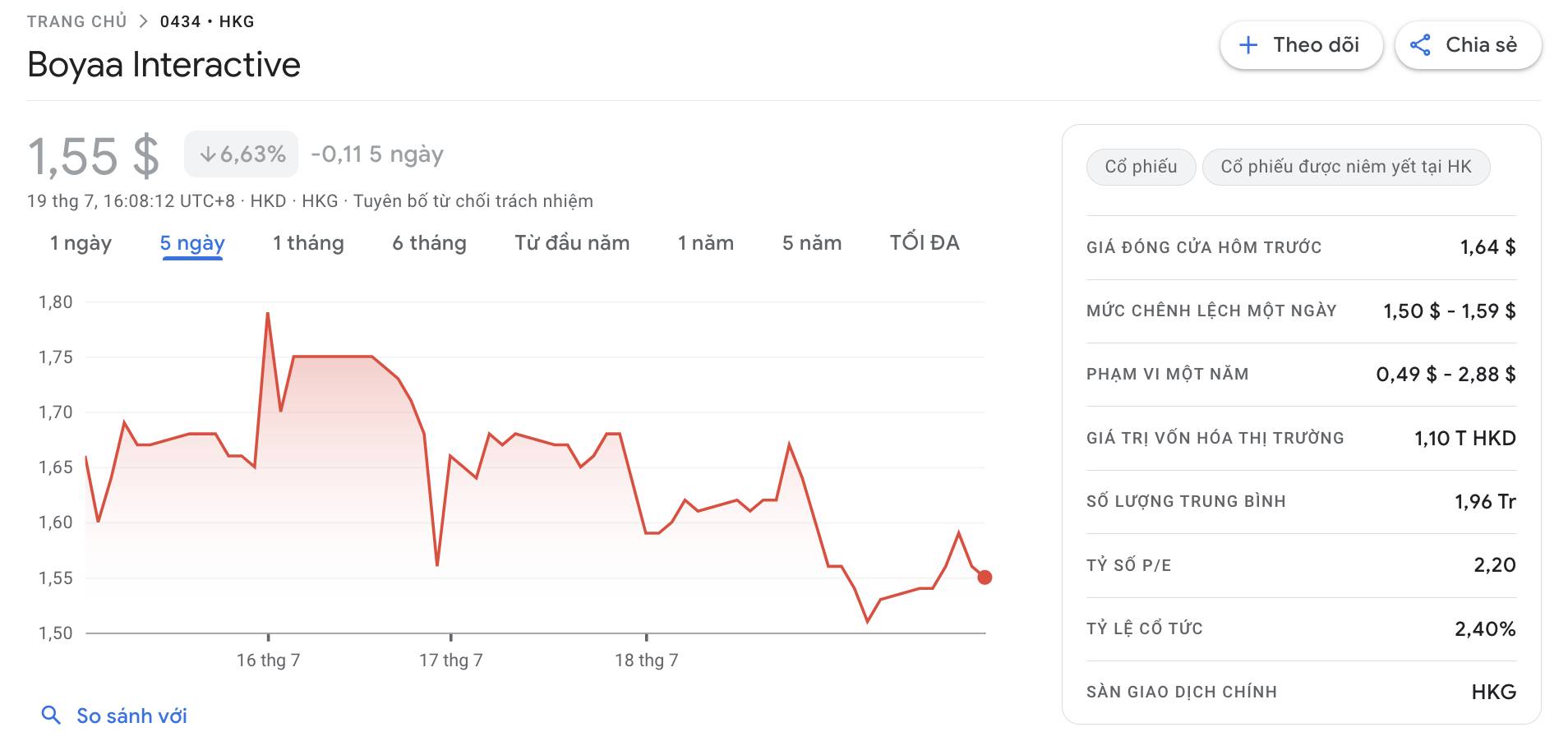1568x741 pixels.
Task: Show Từ đầu năm range
Action: [x=572, y=243]
